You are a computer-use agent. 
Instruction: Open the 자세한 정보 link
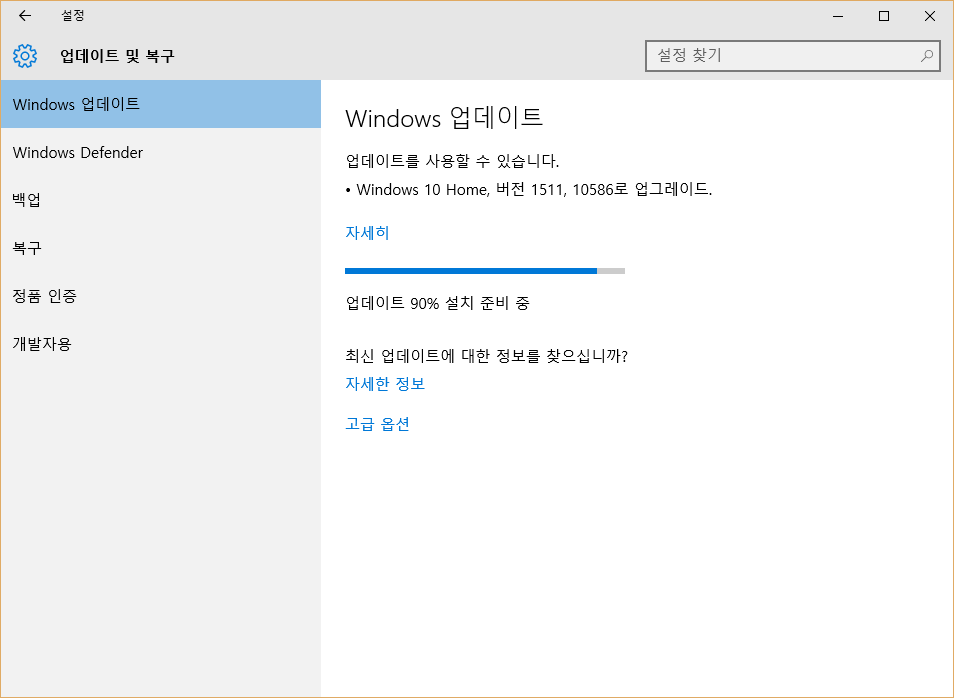(x=385, y=383)
